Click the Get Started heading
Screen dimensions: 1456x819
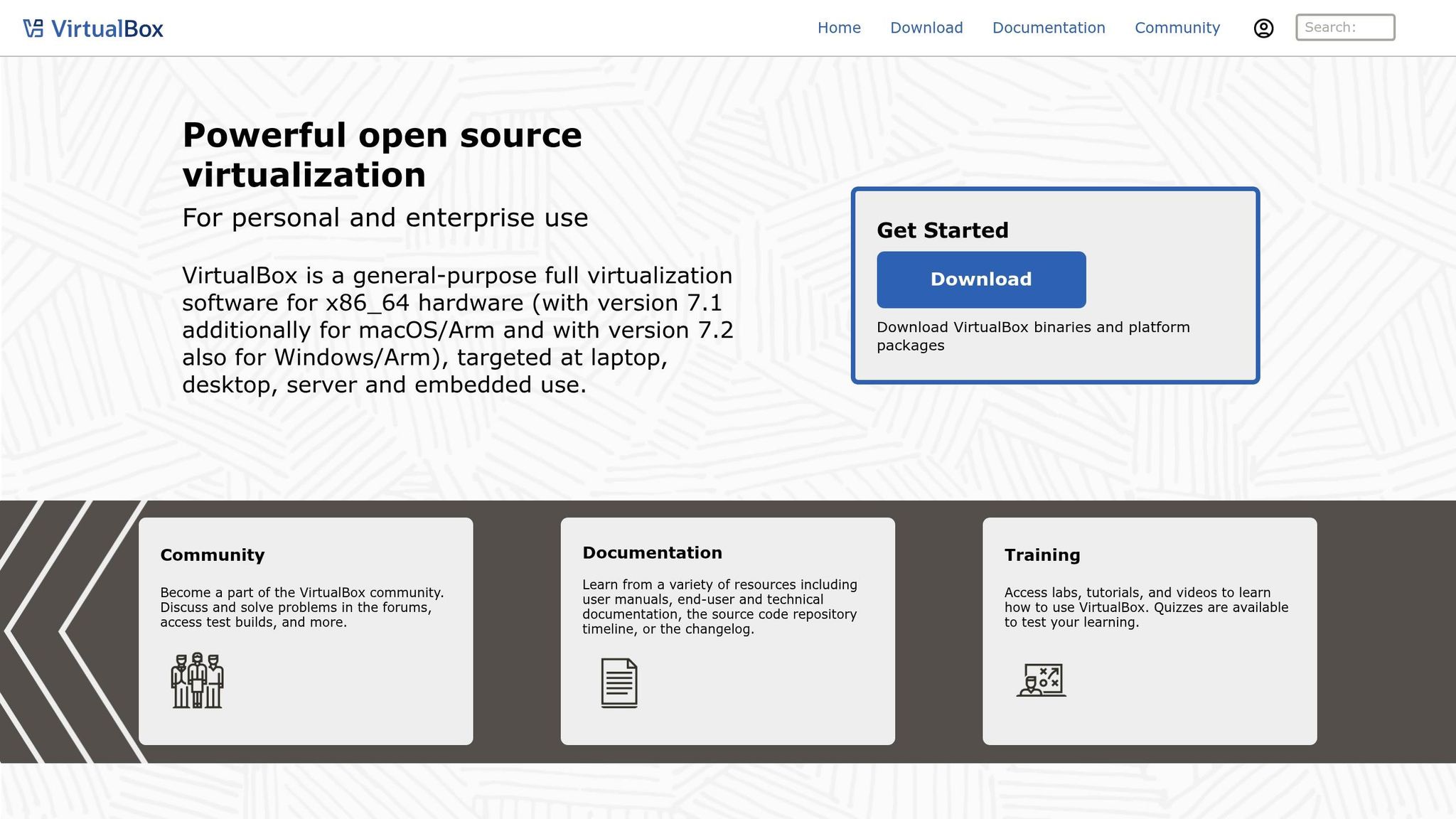coord(943,230)
